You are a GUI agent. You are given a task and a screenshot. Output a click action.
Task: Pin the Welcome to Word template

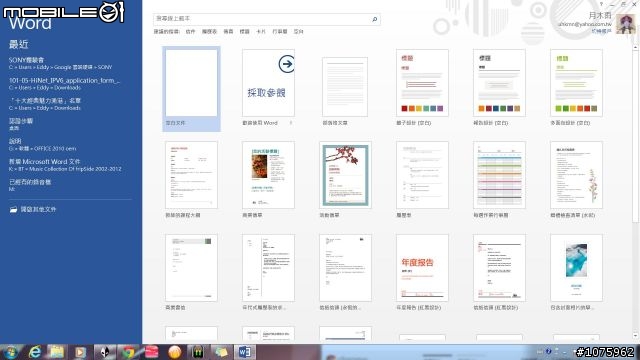pos(291,123)
